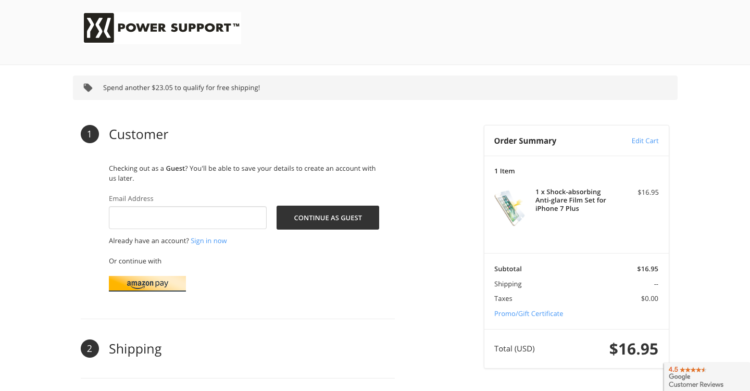Expand the Promo/Gift Certificate link
The image size is (750, 391).
point(529,313)
